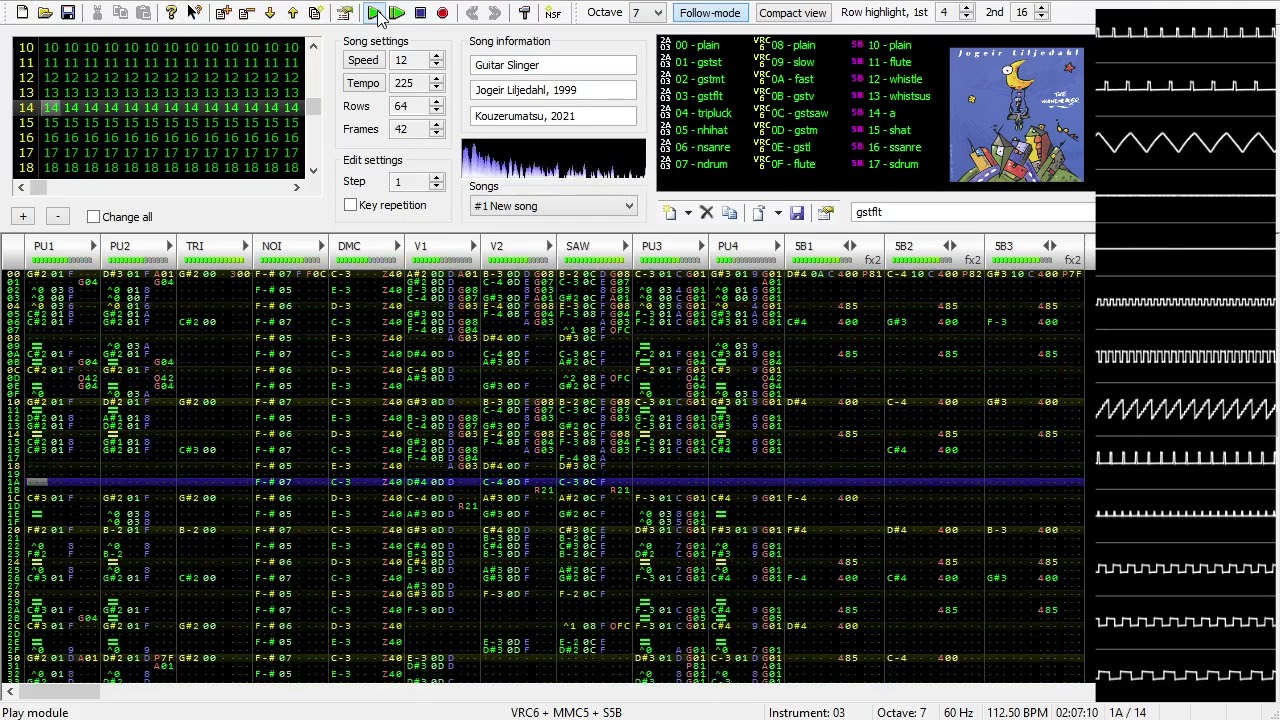Create a new module file

tap(22, 13)
